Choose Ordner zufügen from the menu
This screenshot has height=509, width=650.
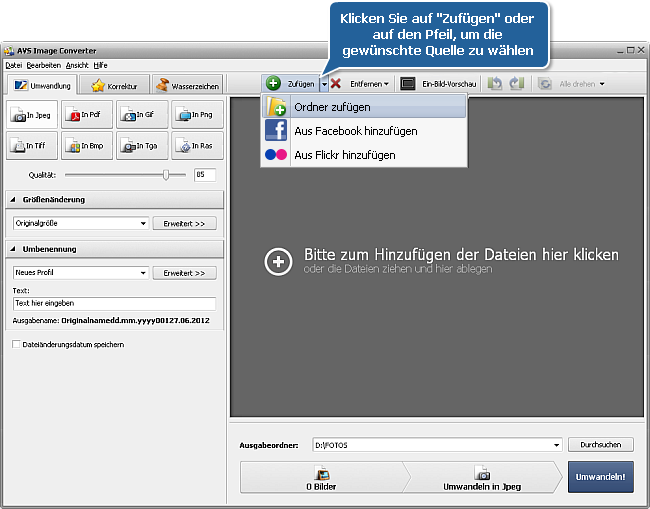364,107
